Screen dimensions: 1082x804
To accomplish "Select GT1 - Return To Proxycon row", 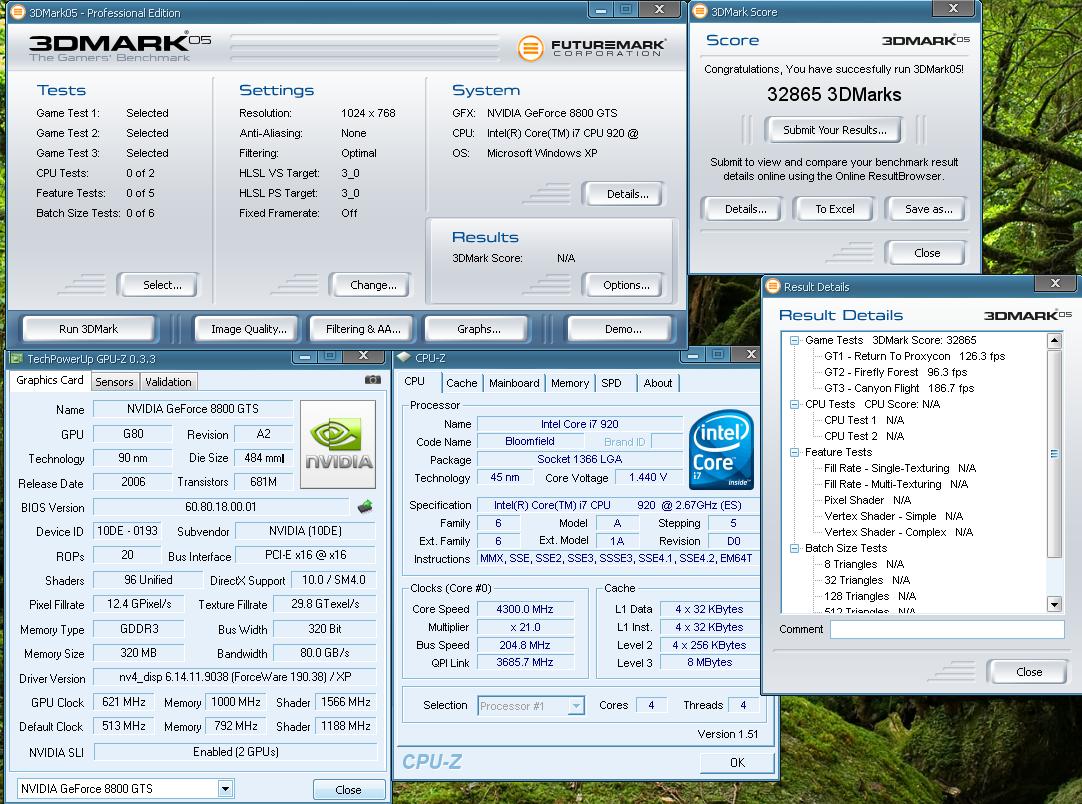I will (914, 356).
